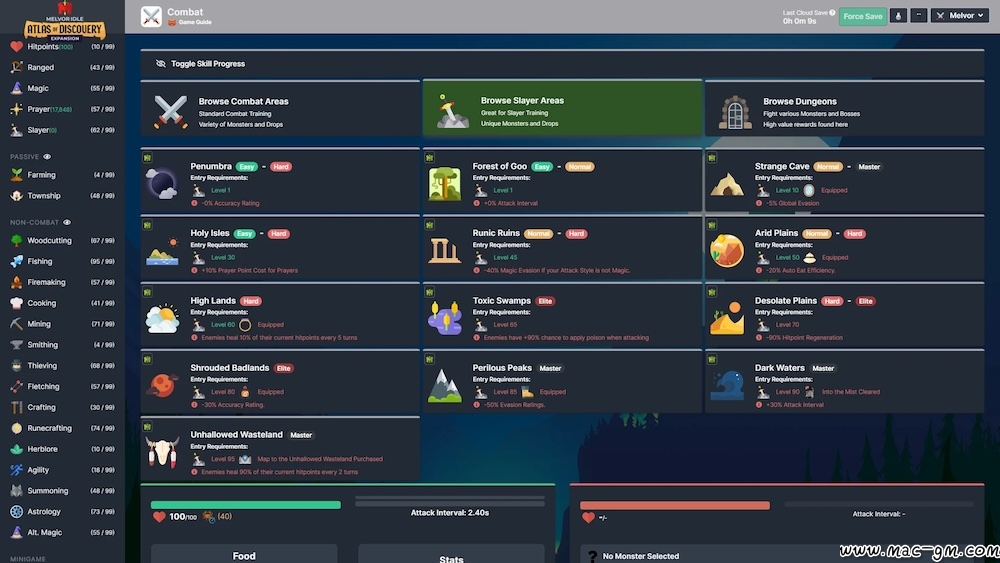Open the Smithing skill
This screenshot has height=563, width=1000.
pyautogui.click(x=62, y=344)
